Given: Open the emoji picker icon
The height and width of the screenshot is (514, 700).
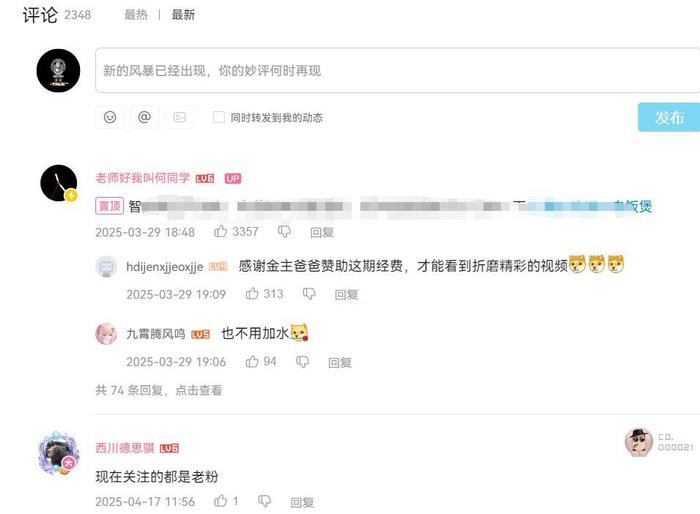Looking at the screenshot, I should tap(110, 117).
